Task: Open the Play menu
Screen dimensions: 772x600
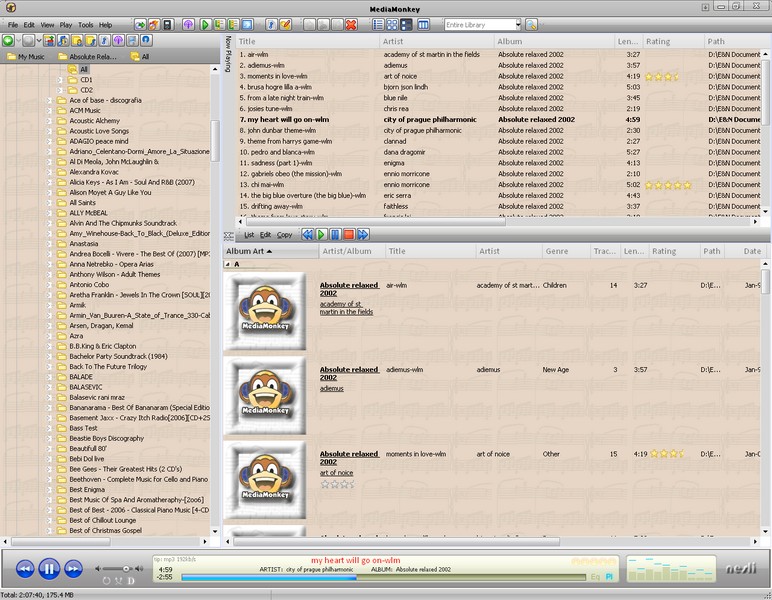Action: (x=66, y=25)
